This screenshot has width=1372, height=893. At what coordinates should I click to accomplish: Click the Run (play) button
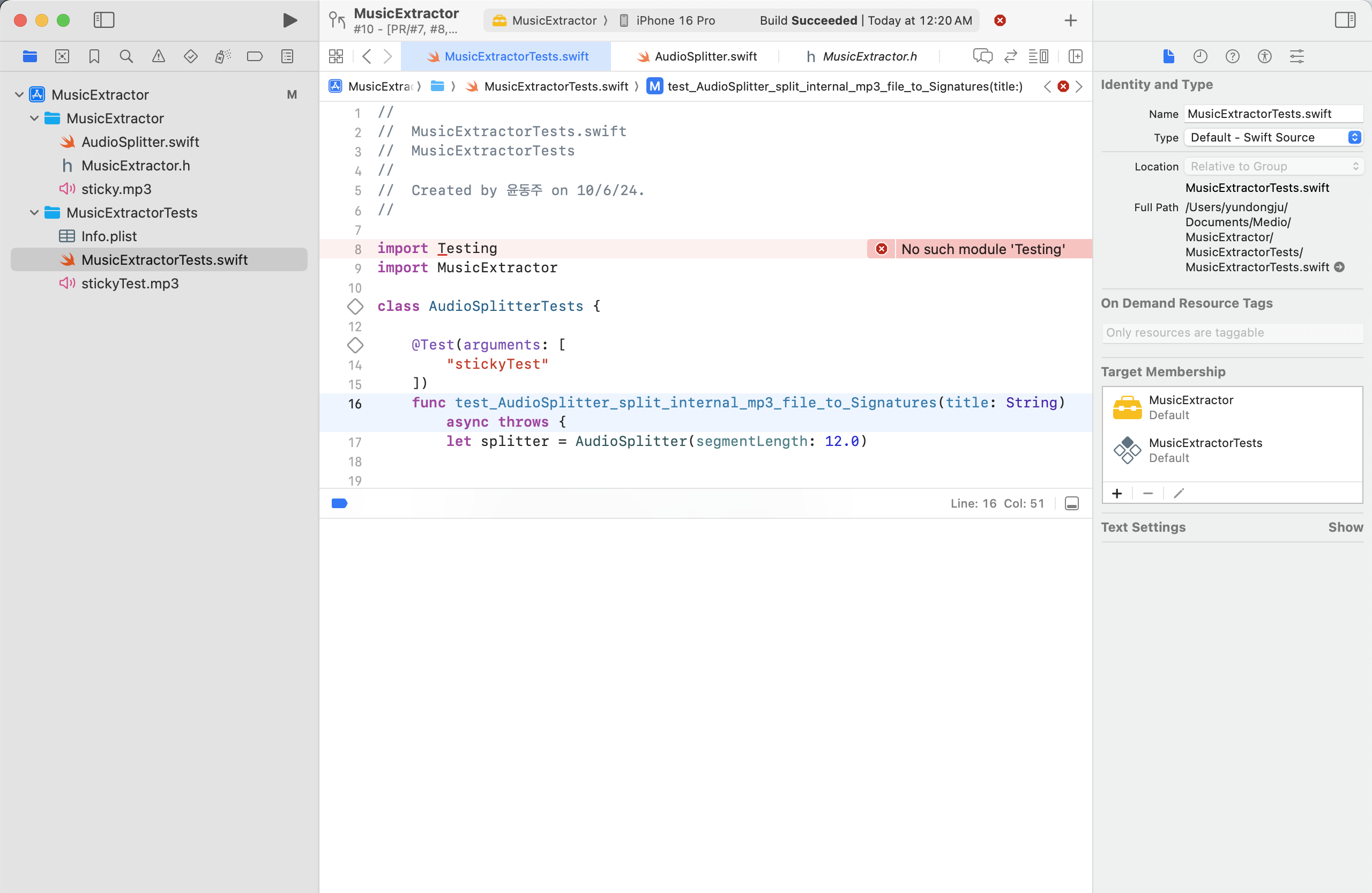[290, 21]
